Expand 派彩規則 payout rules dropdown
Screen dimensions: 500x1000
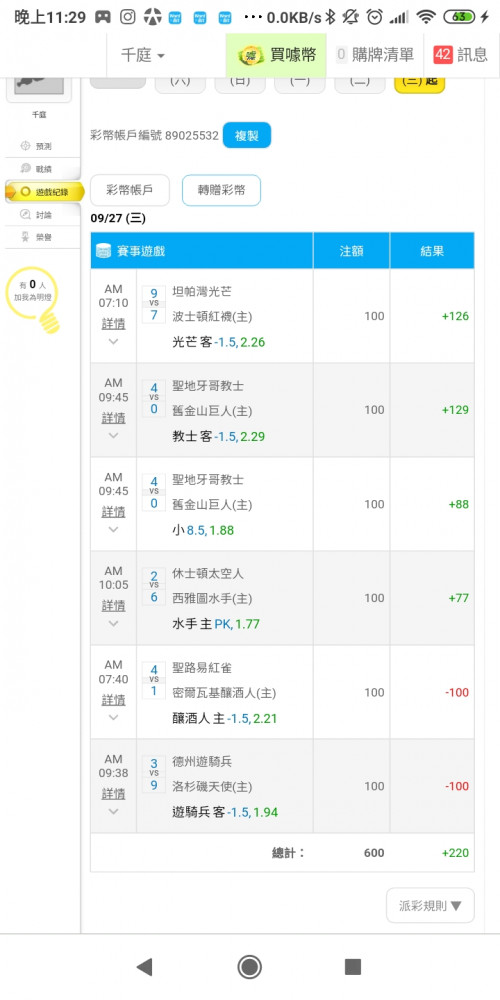pos(430,906)
